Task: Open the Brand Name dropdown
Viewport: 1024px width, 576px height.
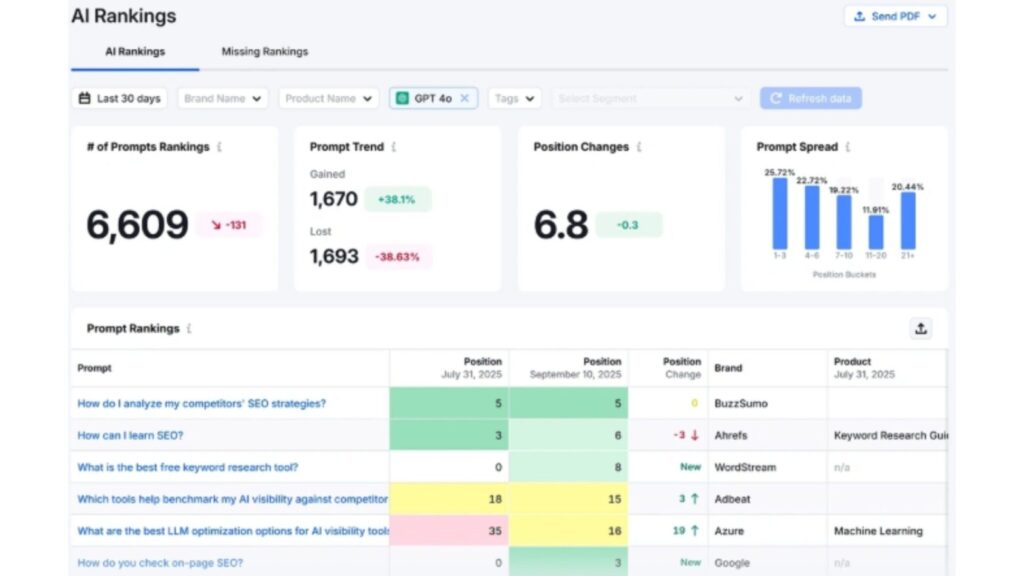Action: [221, 98]
